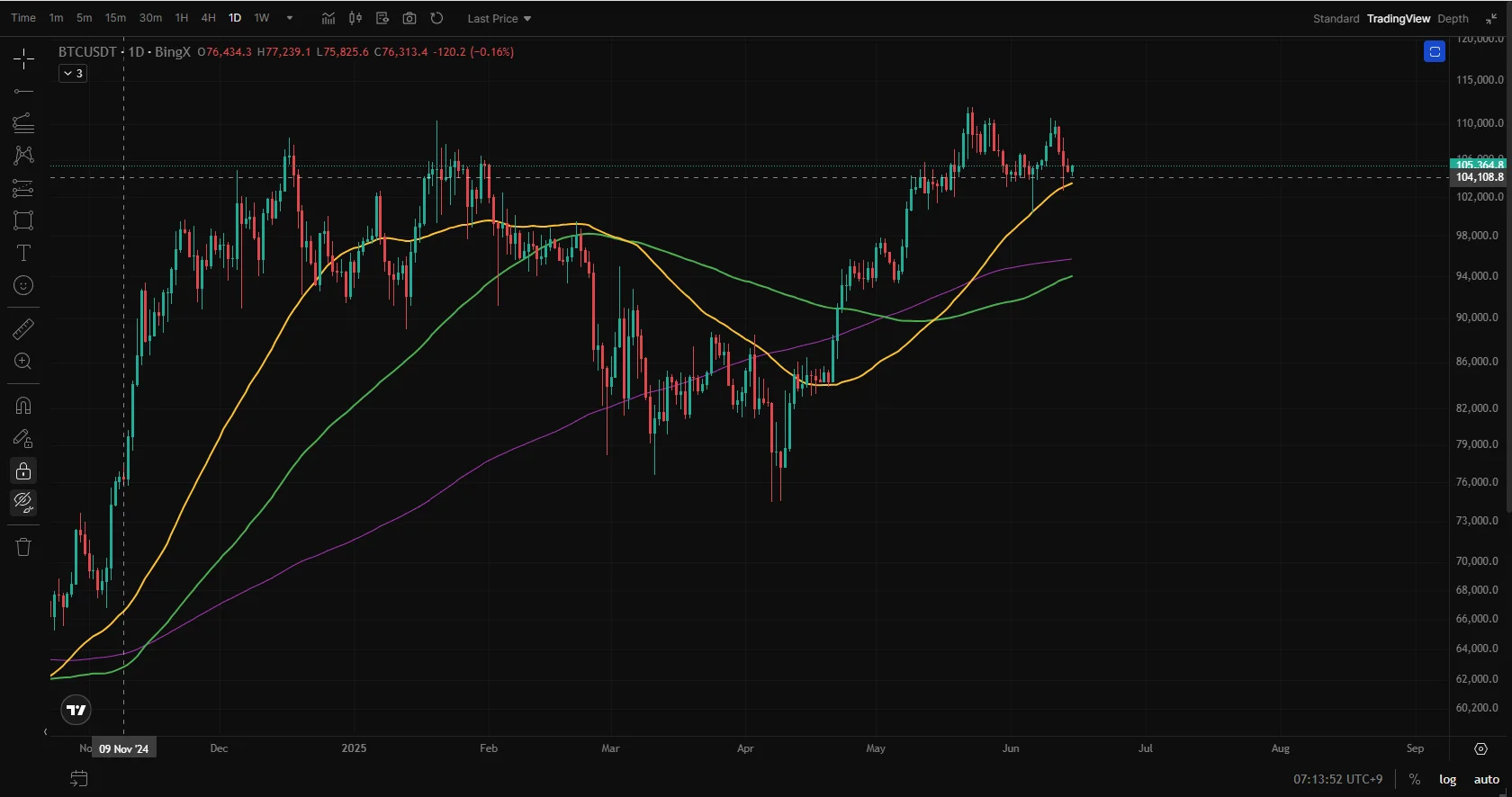Switch to Standard chart view
Viewport: 1512px width, 797px height.
tap(1336, 18)
